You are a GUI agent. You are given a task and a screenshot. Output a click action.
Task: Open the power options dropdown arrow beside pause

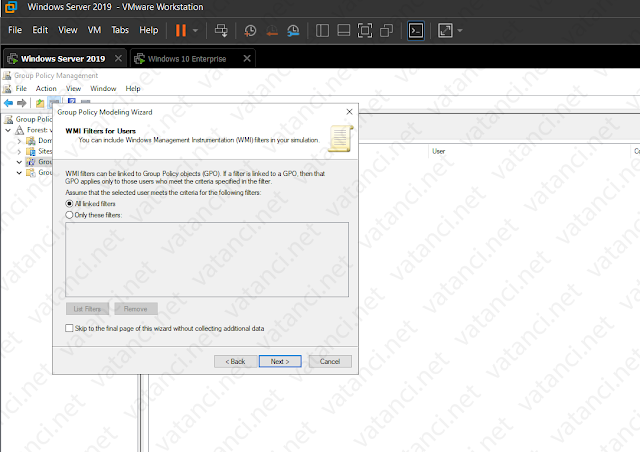(x=196, y=30)
